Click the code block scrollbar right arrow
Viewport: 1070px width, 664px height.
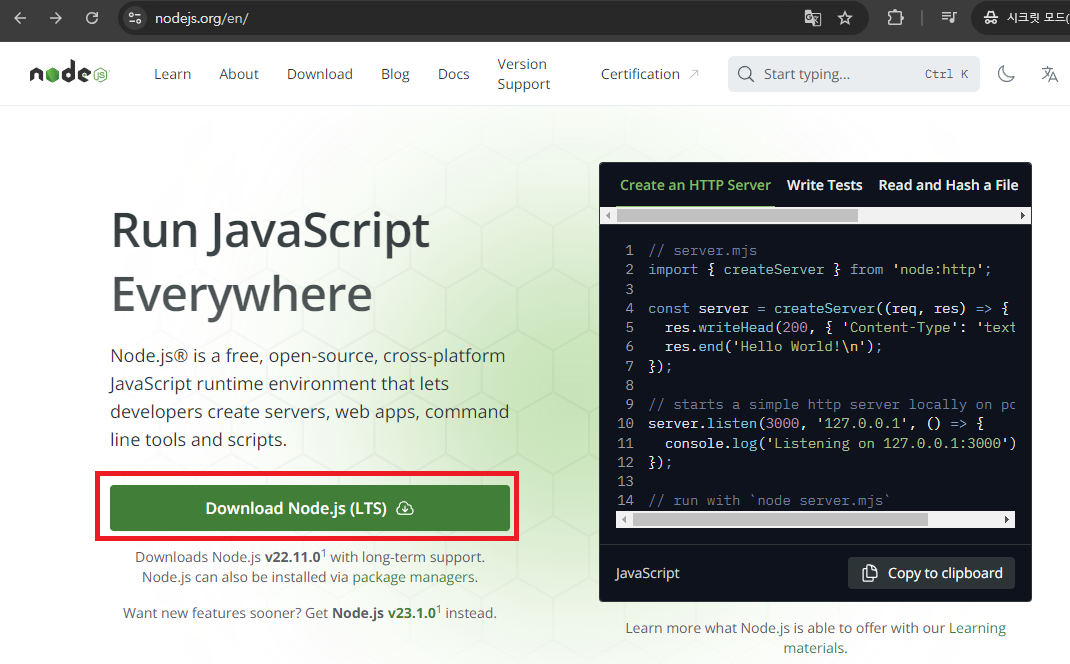[1007, 519]
